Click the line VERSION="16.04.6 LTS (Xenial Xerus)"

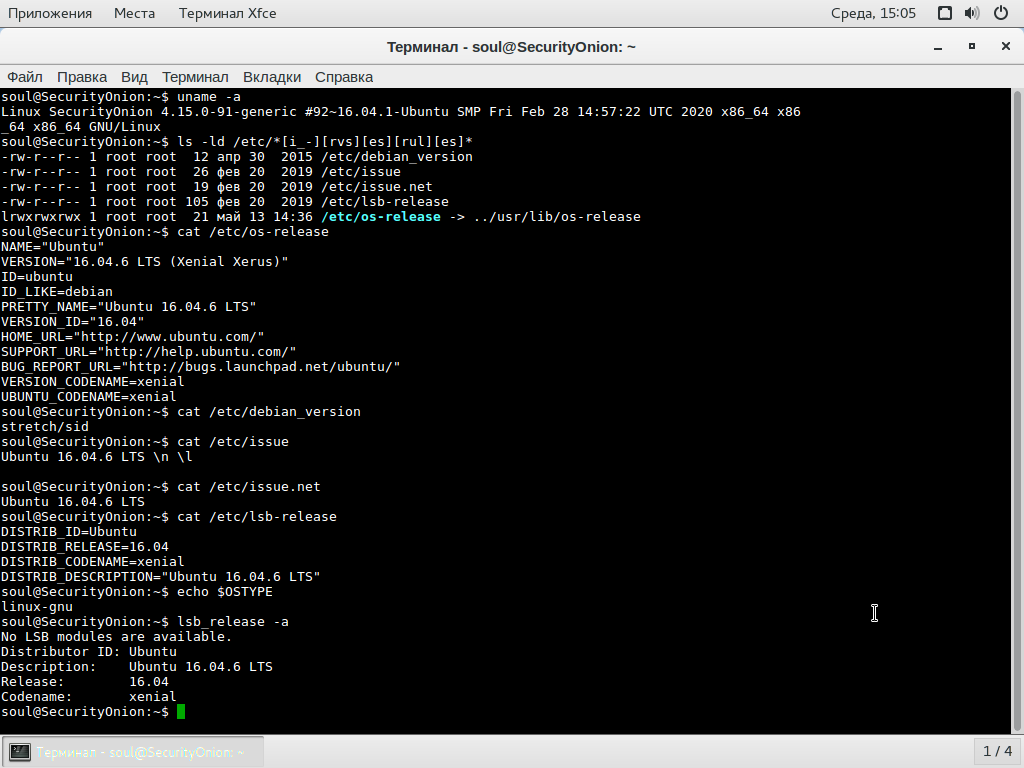coord(144,262)
